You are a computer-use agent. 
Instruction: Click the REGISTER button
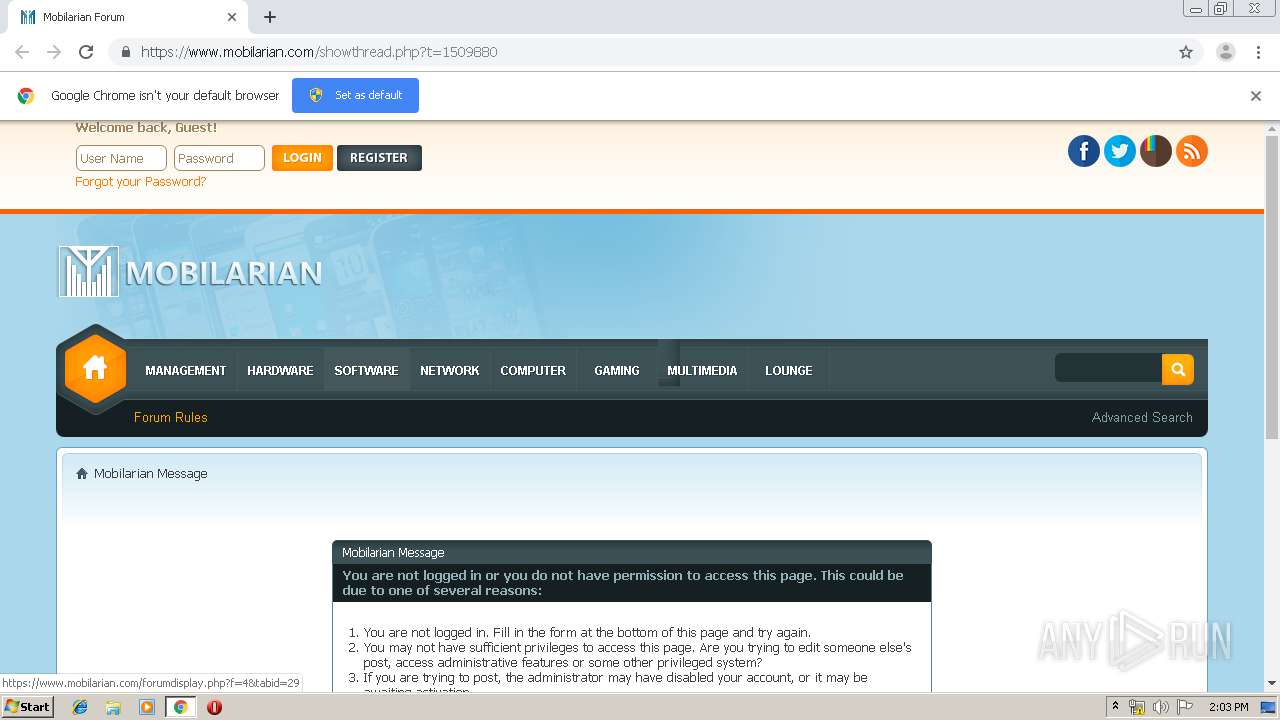coord(379,158)
